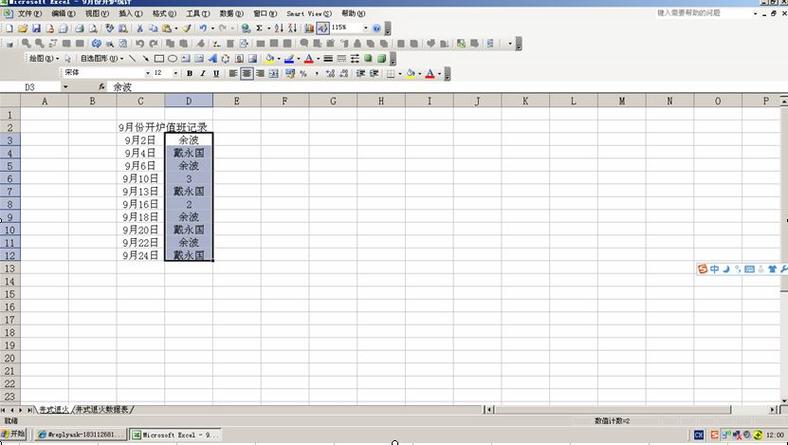Screen dimensions: 788x445
Task: Select column F header
Action: pyautogui.click(x=285, y=101)
